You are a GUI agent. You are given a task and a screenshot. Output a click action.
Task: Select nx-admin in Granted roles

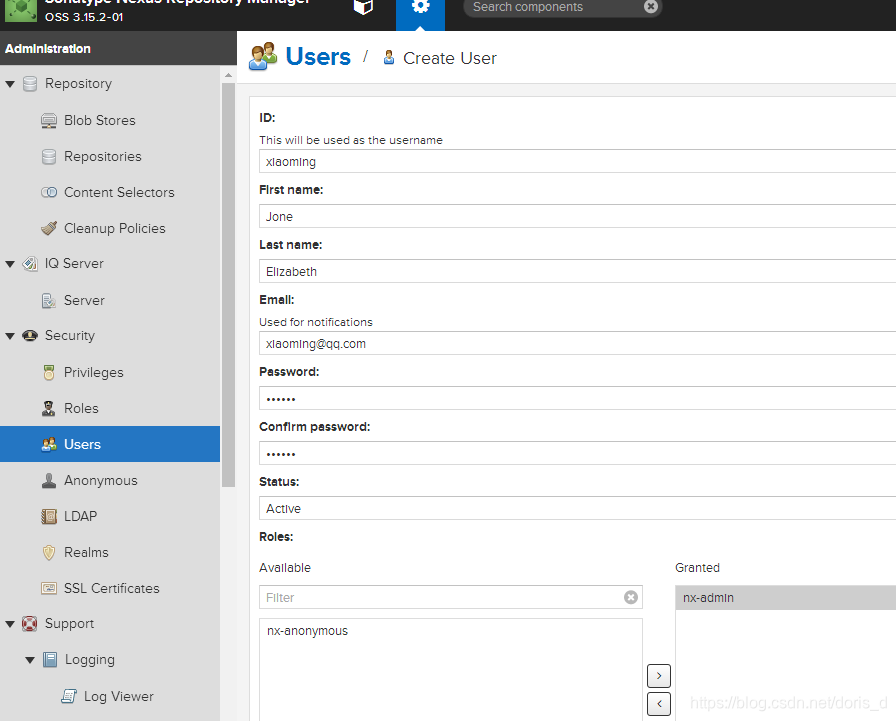click(786, 598)
